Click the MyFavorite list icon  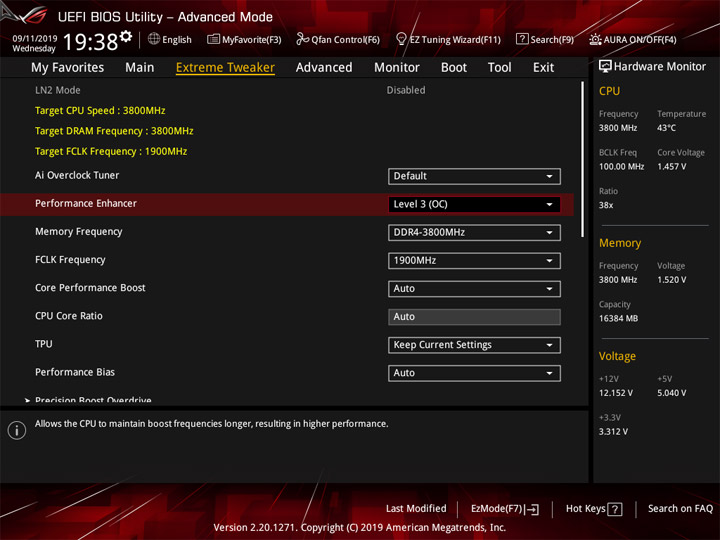(x=213, y=39)
